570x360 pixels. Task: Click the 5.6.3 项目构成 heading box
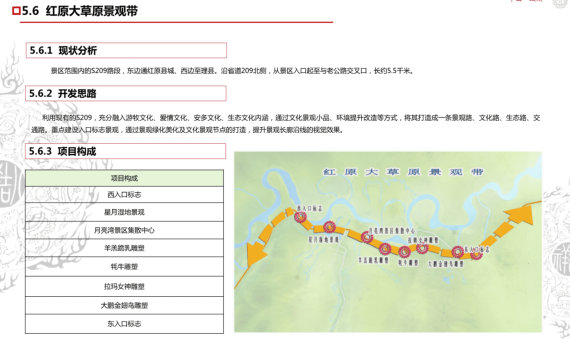(x=125, y=151)
